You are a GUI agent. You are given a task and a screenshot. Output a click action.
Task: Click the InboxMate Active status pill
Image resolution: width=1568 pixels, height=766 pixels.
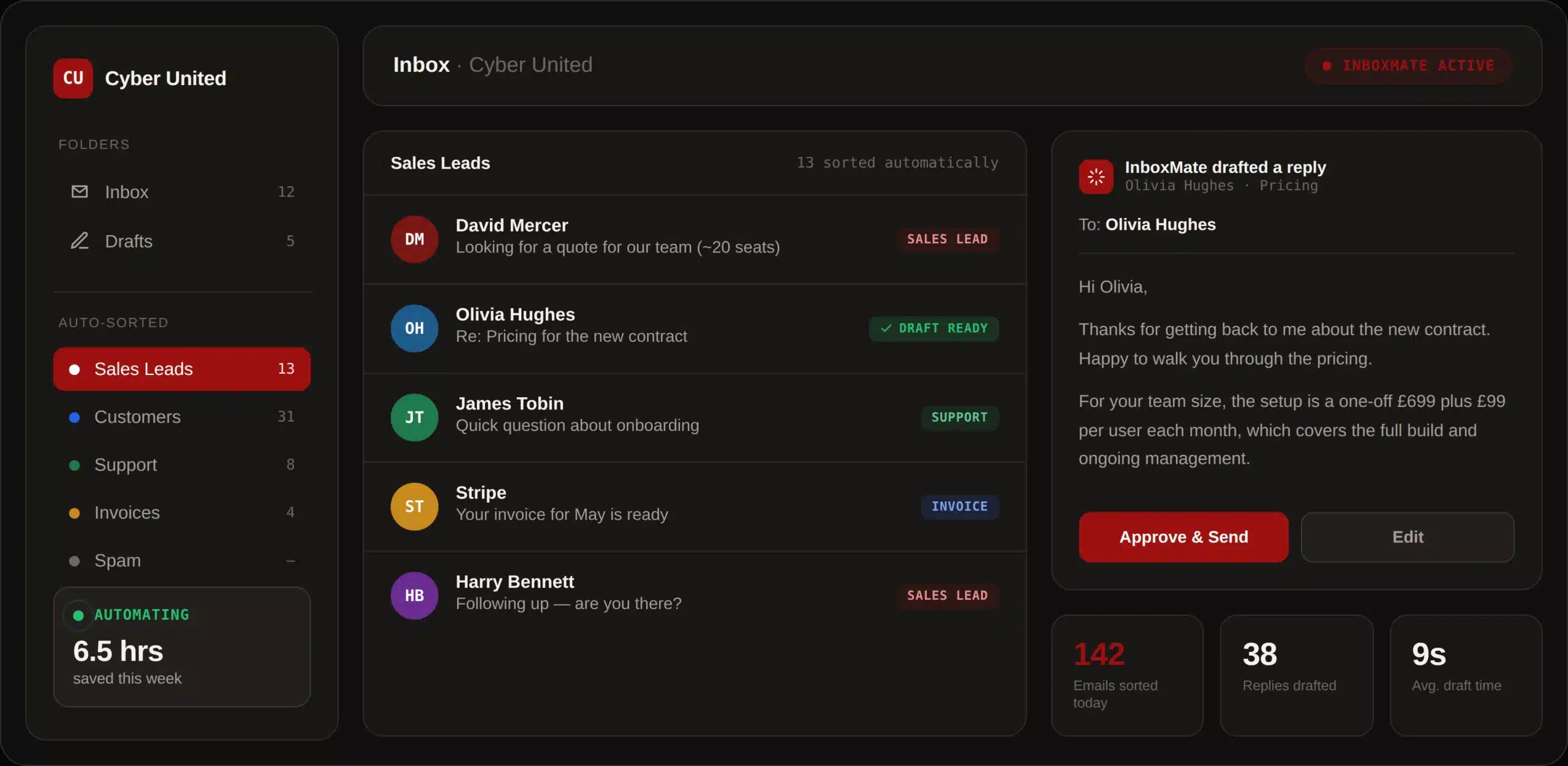(x=1408, y=66)
